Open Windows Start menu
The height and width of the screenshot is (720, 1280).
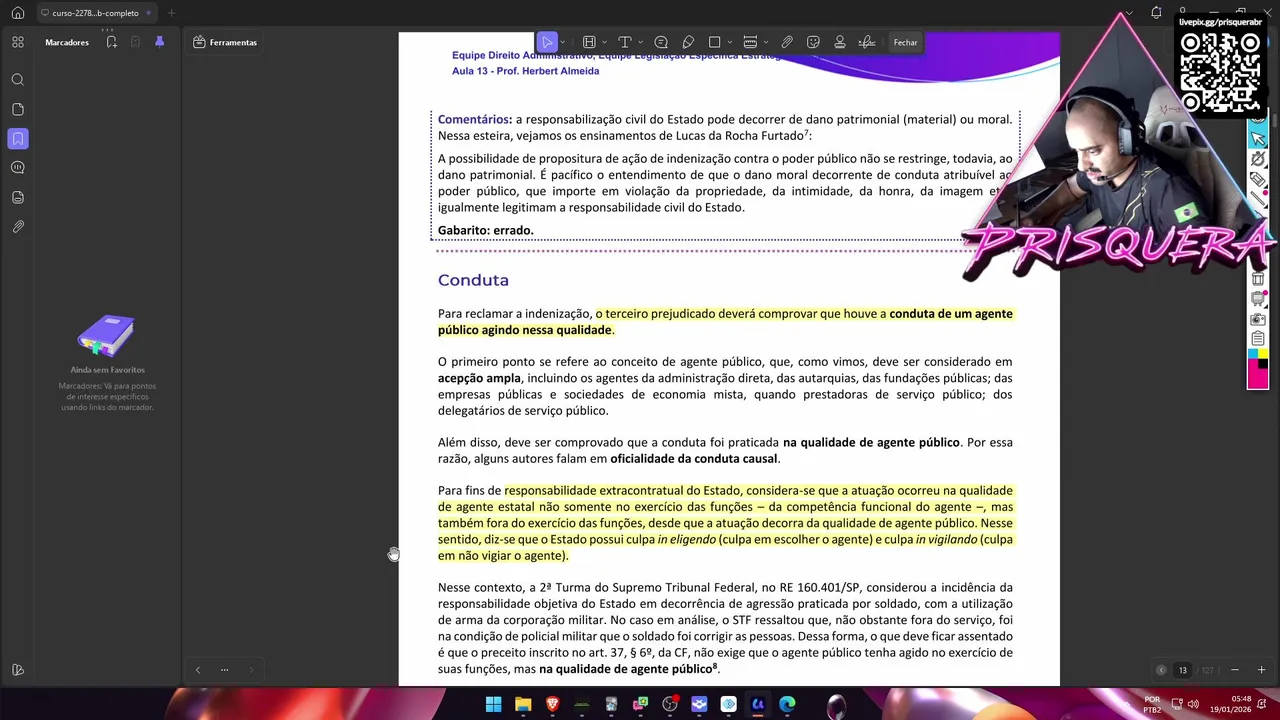(x=493, y=705)
